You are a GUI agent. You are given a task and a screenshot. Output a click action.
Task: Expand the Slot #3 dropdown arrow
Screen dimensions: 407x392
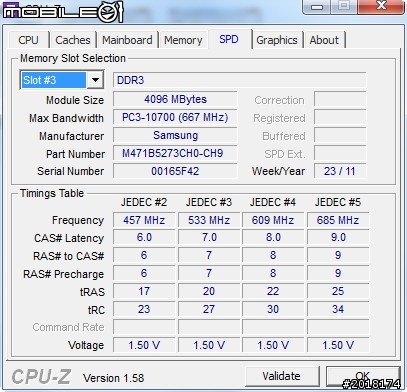(95, 80)
